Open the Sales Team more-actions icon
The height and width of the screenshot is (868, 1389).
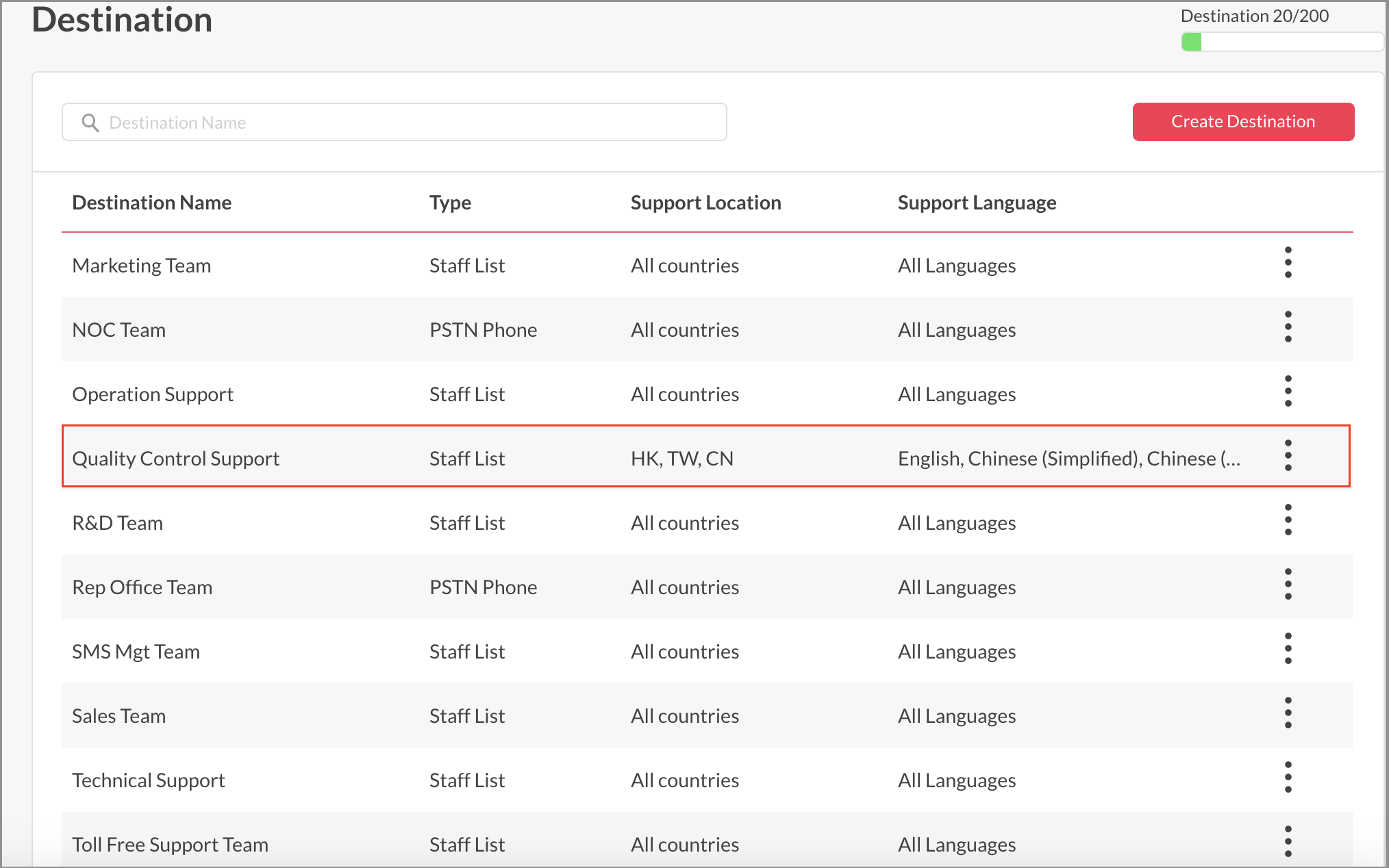1288,713
